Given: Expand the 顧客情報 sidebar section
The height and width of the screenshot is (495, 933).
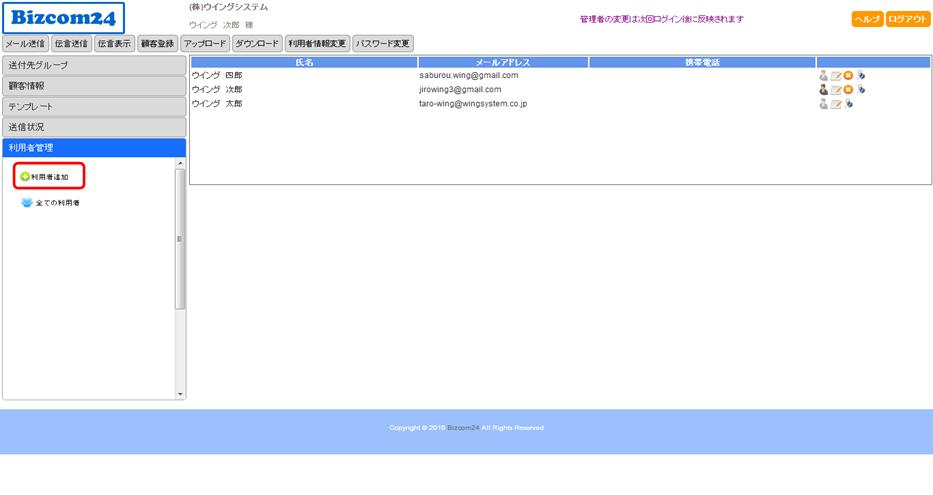Looking at the screenshot, I should coord(94,86).
